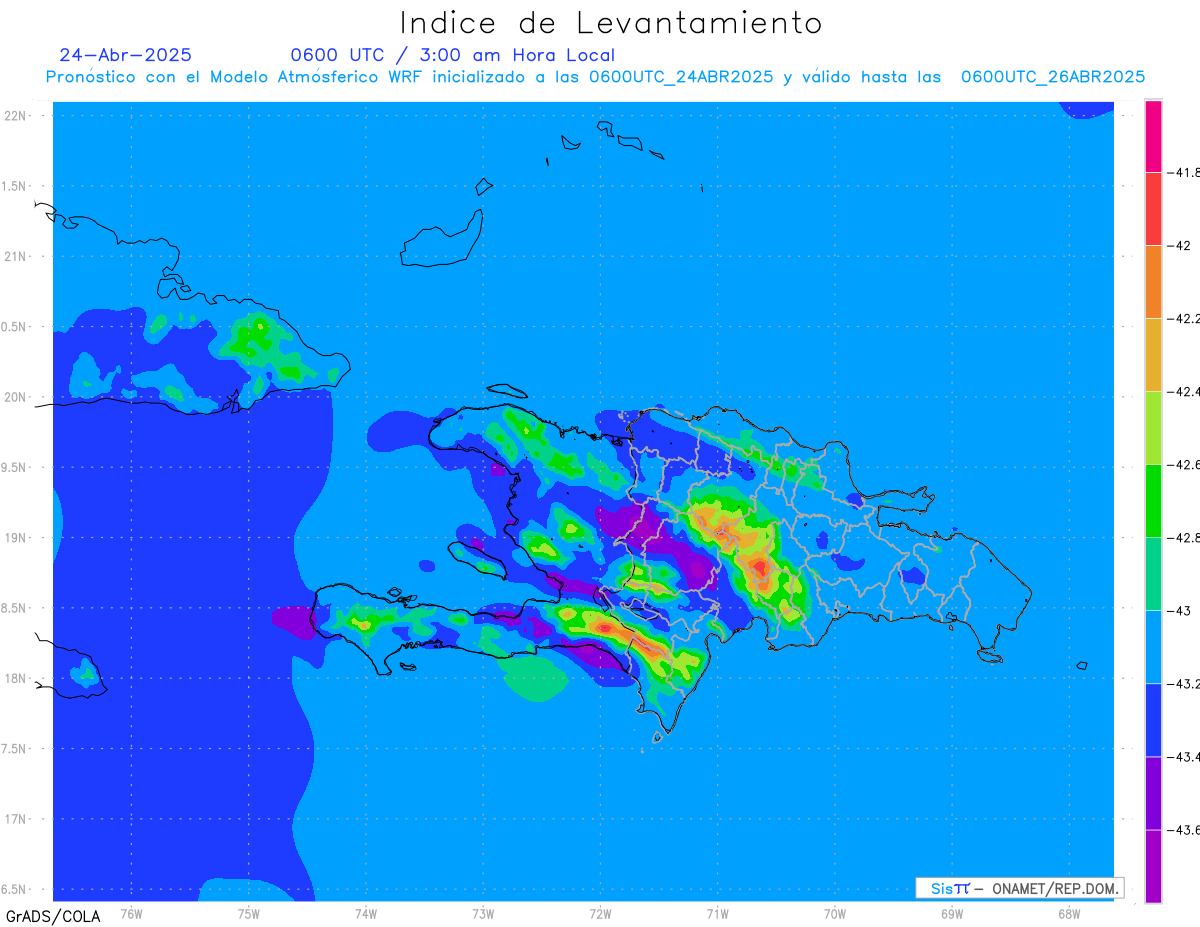This screenshot has height=927, width=1200.
Task: Click the light blue segment below -43
Action: [x=1153, y=646]
